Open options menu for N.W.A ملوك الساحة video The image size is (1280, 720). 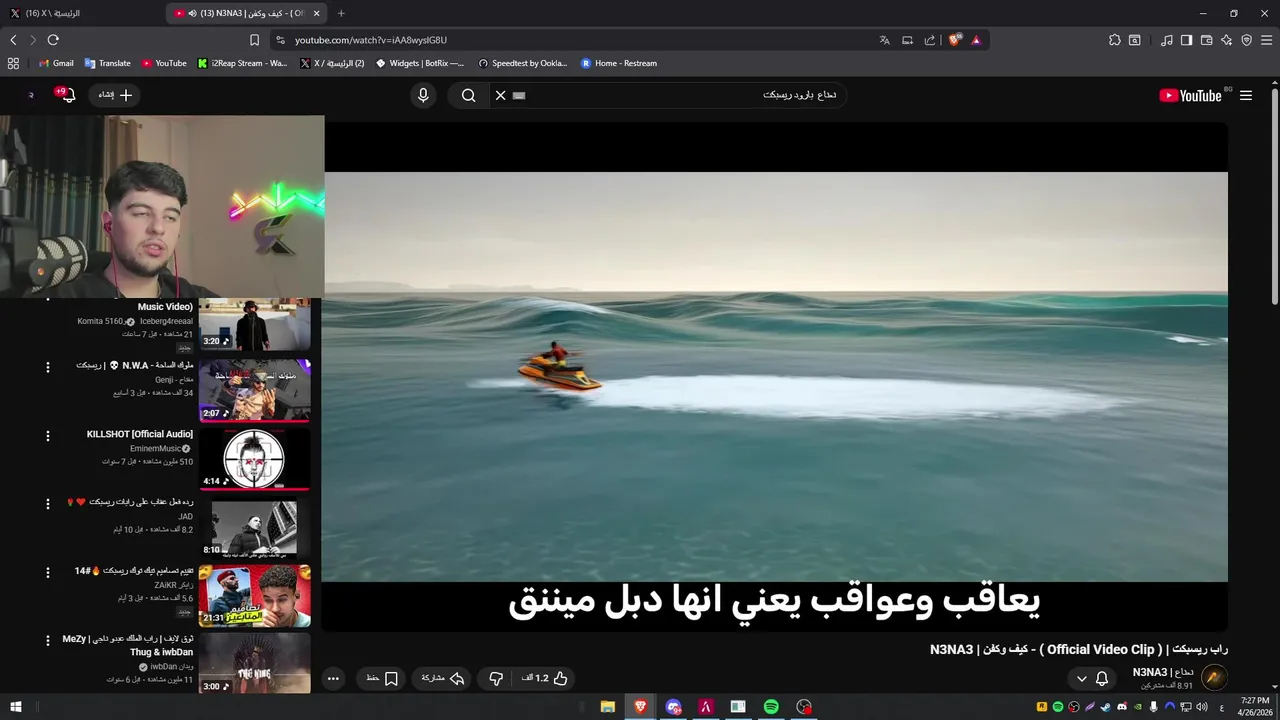pos(47,367)
